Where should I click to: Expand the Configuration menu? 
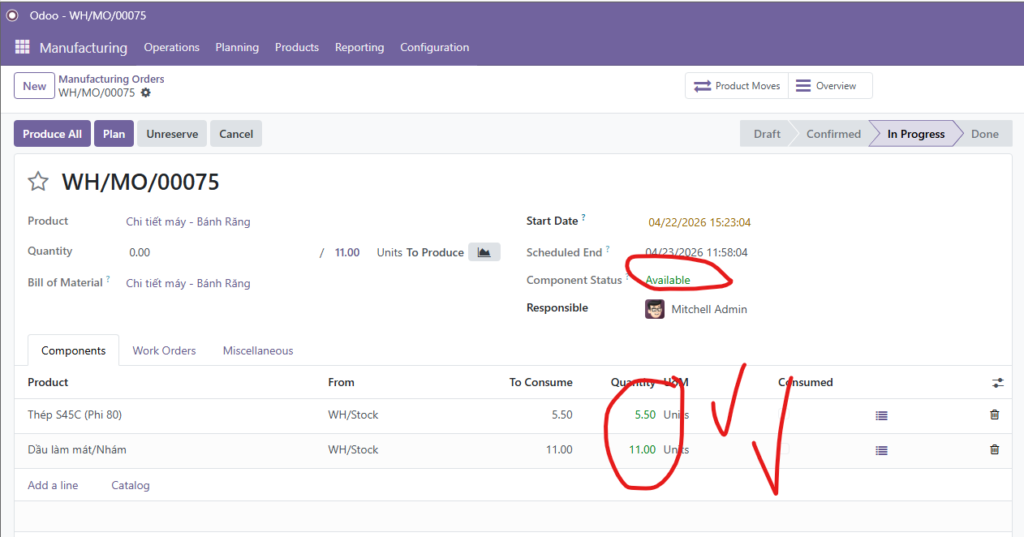pos(434,47)
